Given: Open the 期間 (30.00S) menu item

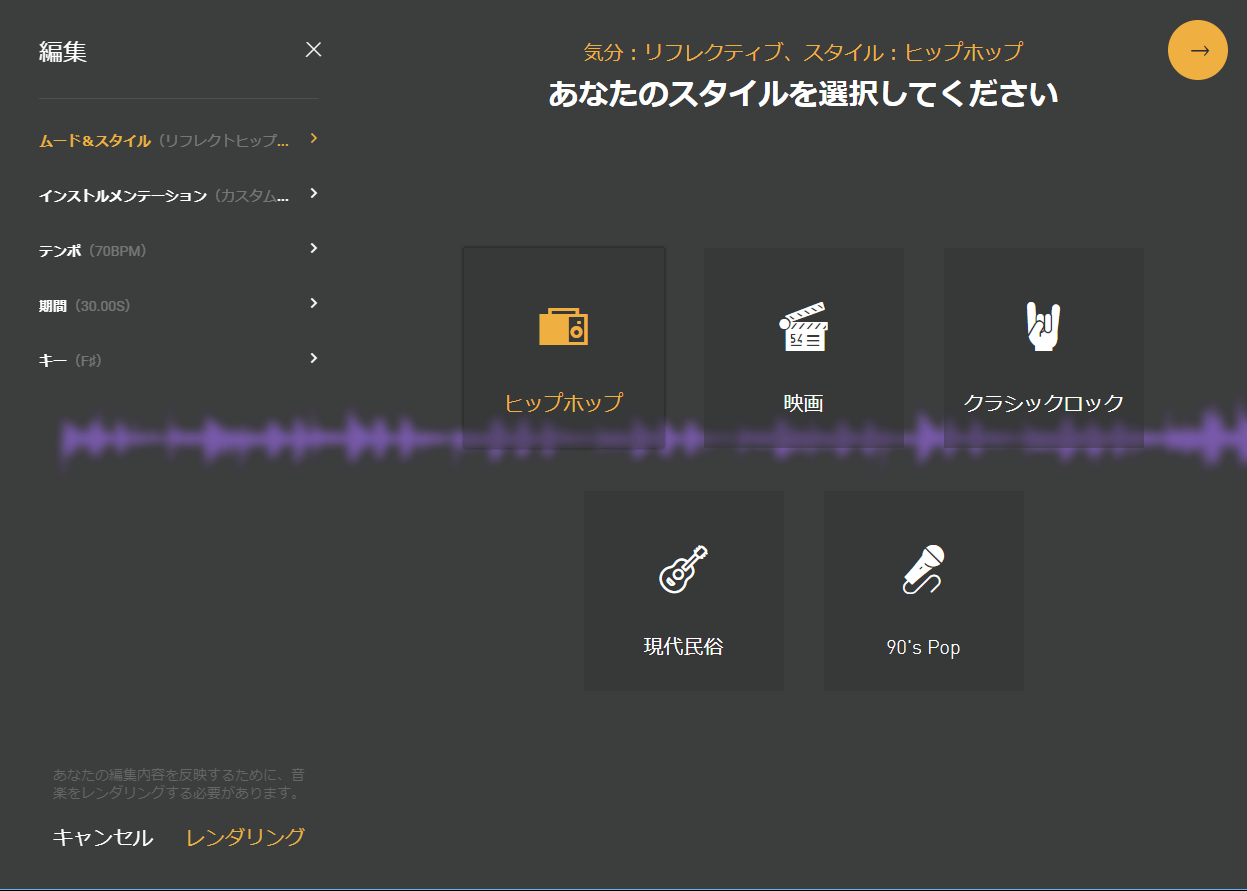Looking at the screenshot, I should [85, 306].
